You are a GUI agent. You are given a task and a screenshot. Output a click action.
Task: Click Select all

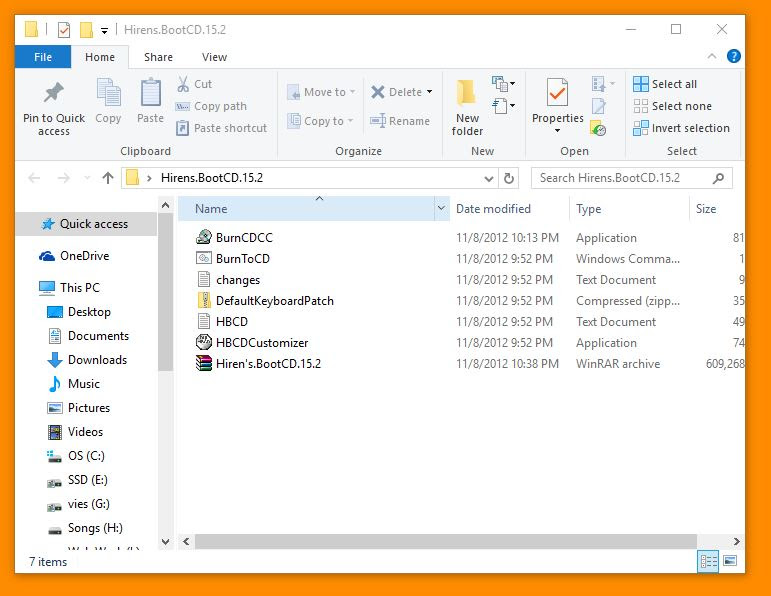[x=665, y=84]
